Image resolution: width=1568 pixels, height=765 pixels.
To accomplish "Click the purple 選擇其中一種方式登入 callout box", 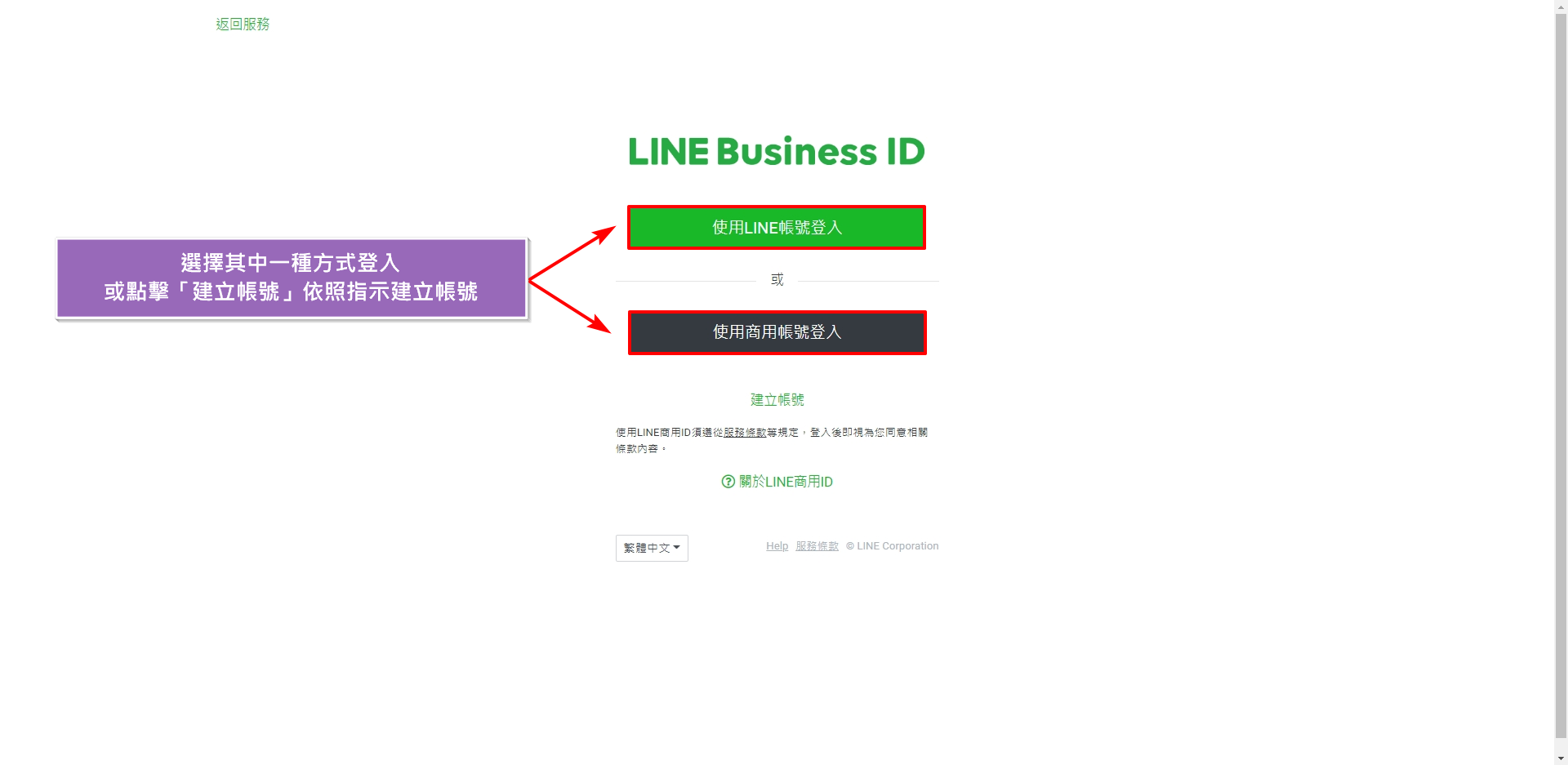I will coord(292,278).
